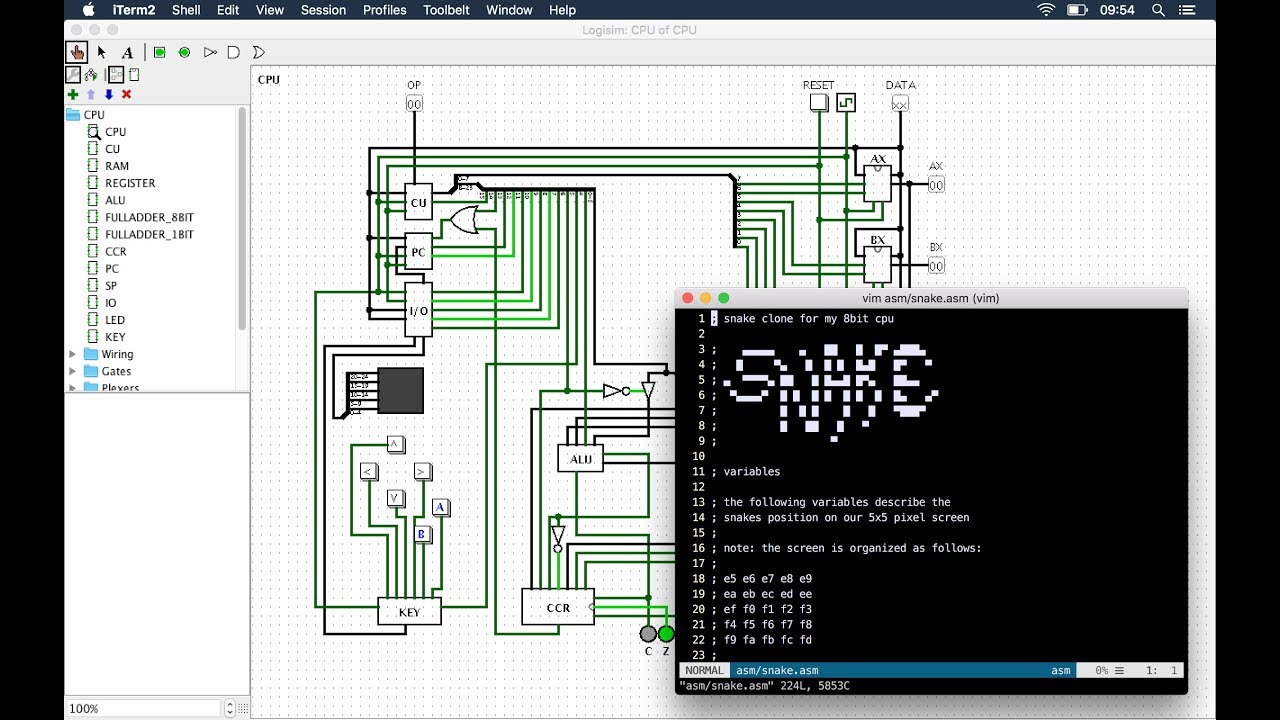Click the Z flag LED
This screenshot has height=720, width=1280.
(x=666, y=634)
